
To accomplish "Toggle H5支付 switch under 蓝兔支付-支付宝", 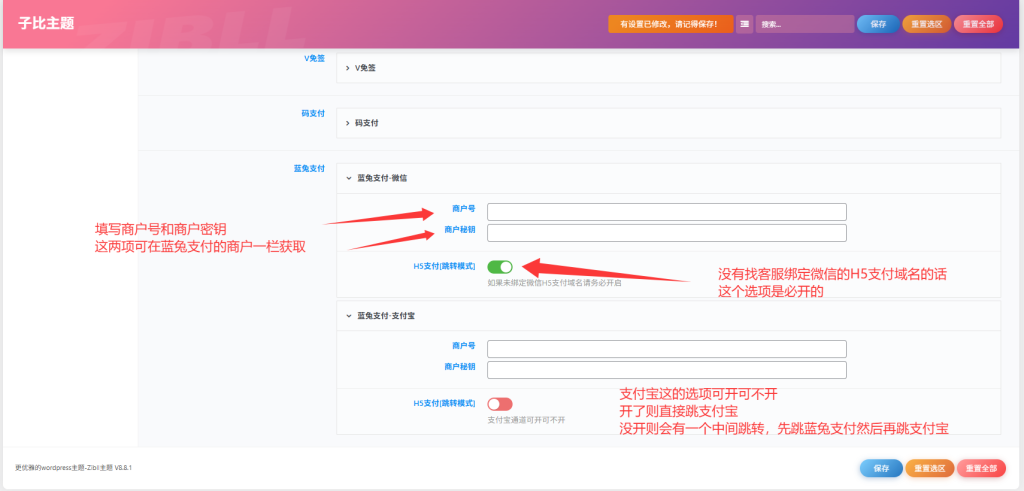I will click(500, 404).
